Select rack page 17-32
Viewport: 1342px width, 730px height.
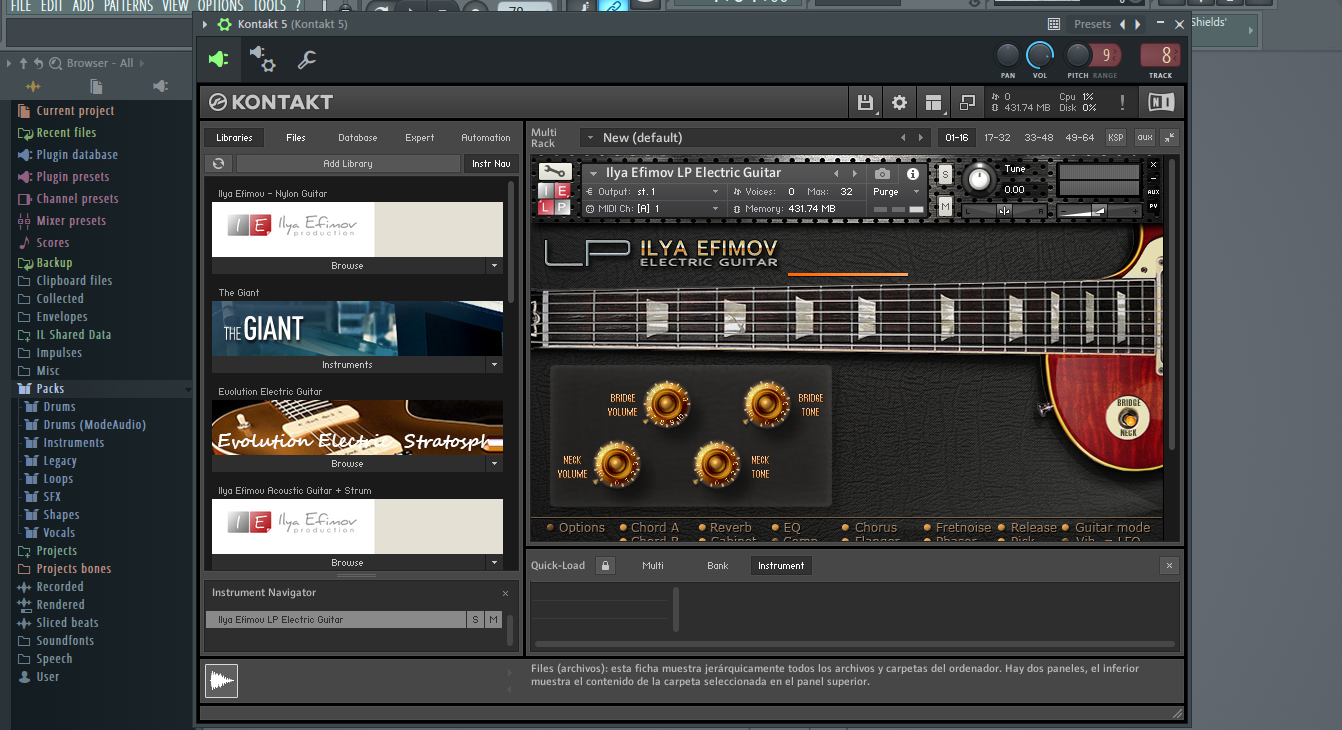997,137
